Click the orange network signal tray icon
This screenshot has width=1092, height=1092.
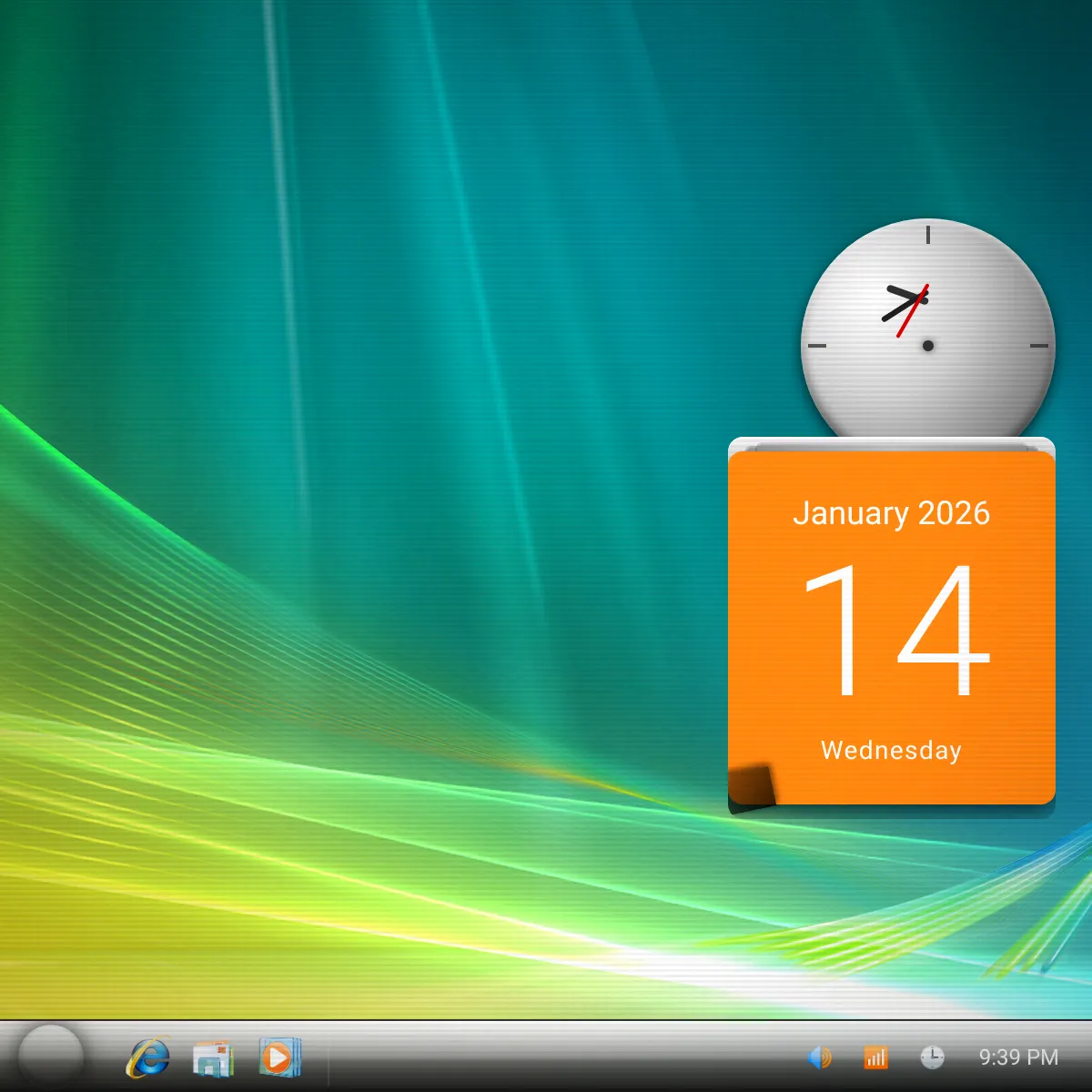point(875,1057)
